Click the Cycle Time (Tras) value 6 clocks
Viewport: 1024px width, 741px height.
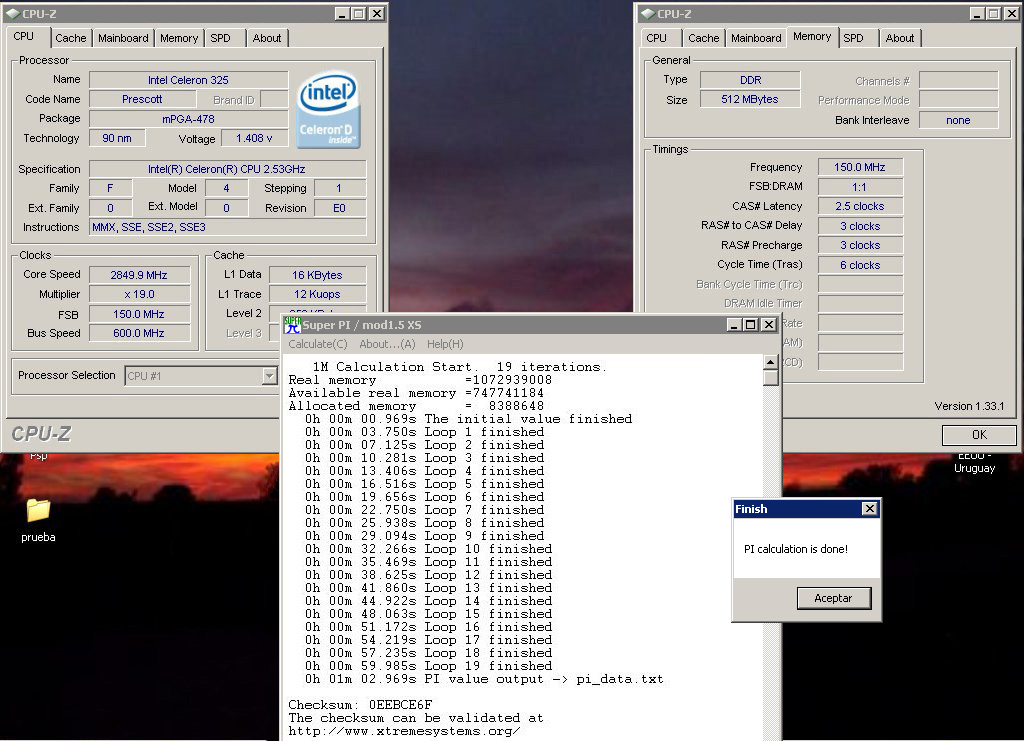click(860, 265)
